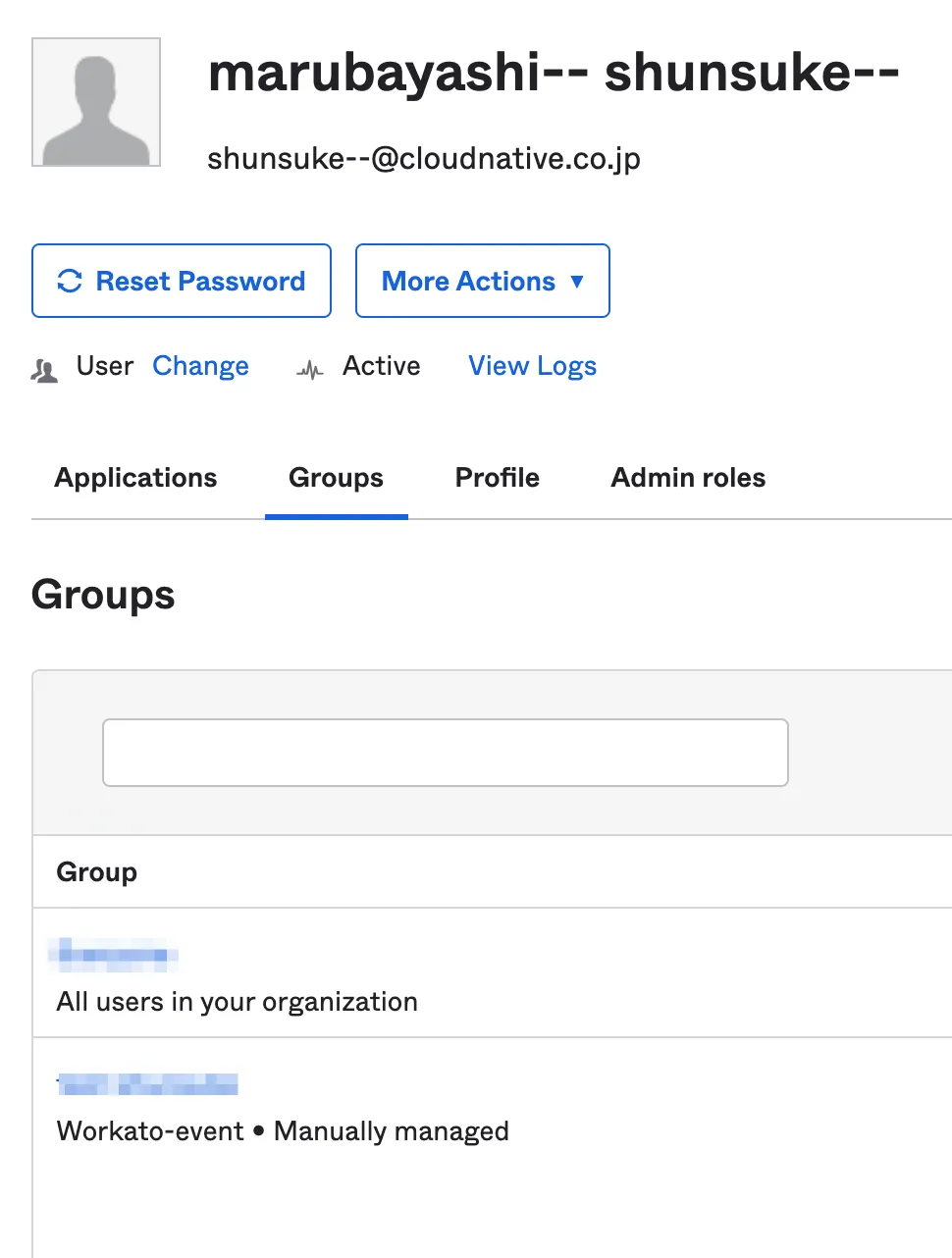Switch to the Applications tab
Image resolution: width=952 pixels, height=1258 pixels.
(x=135, y=478)
